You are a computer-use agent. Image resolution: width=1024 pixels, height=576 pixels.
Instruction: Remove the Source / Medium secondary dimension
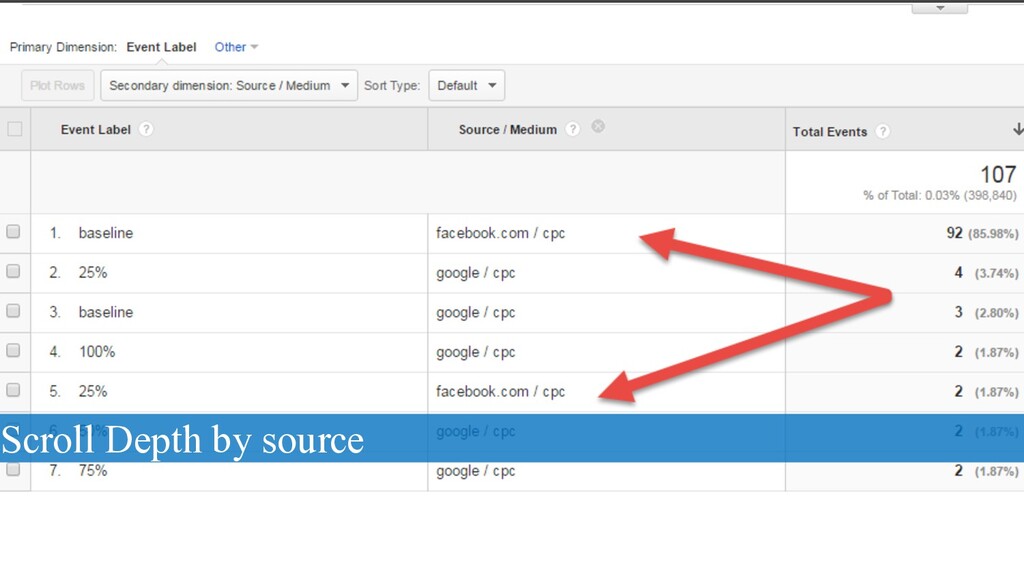598,126
